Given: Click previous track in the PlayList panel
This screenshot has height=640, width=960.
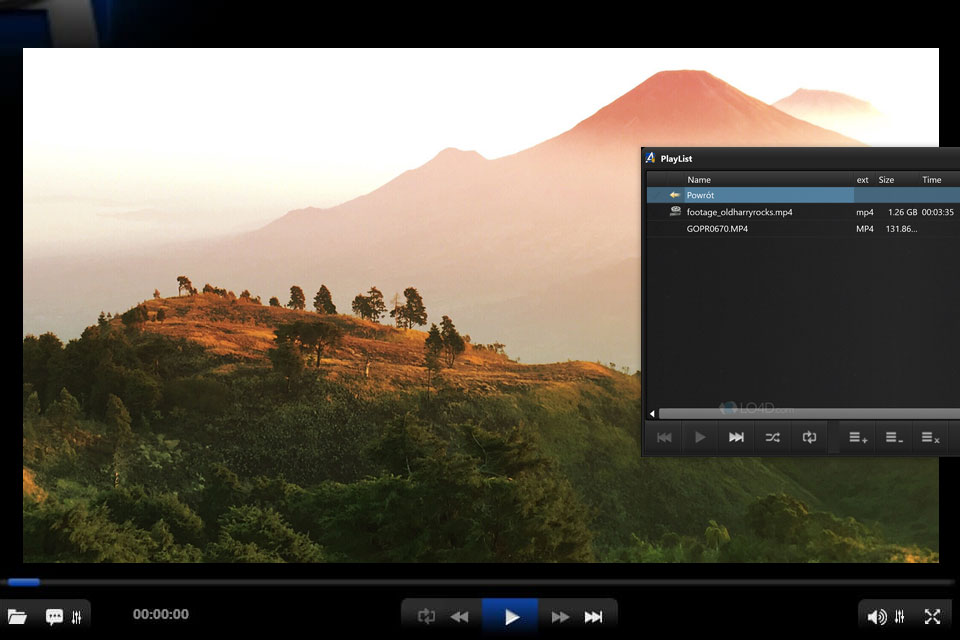Looking at the screenshot, I should pyautogui.click(x=664, y=437).
